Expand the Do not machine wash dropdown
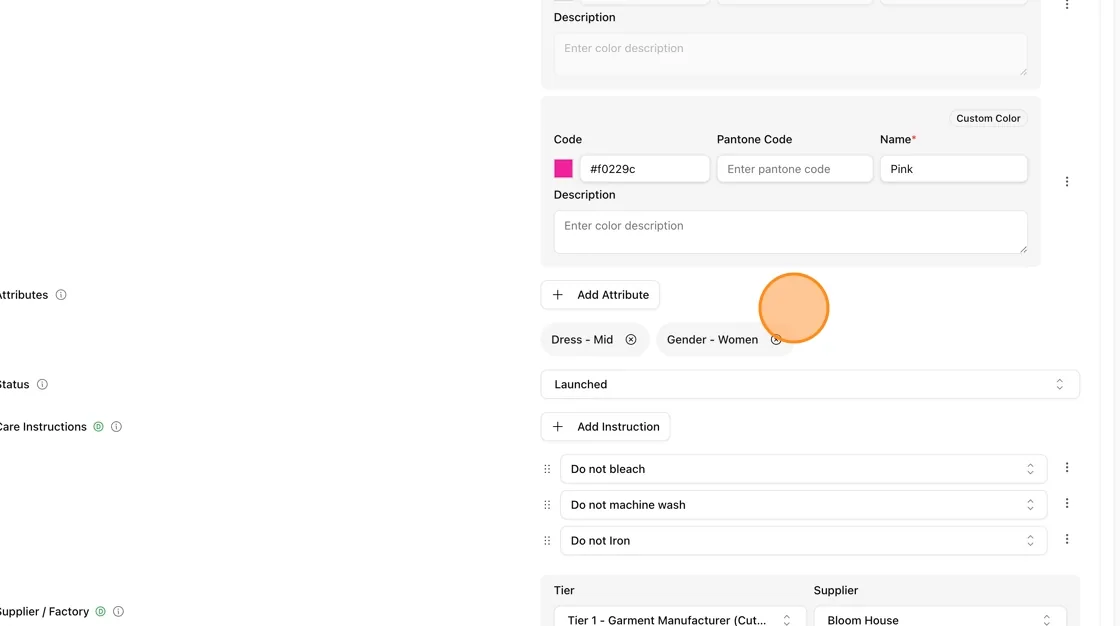This screenshot has height=626, width=1120. (x=804, y=505)
